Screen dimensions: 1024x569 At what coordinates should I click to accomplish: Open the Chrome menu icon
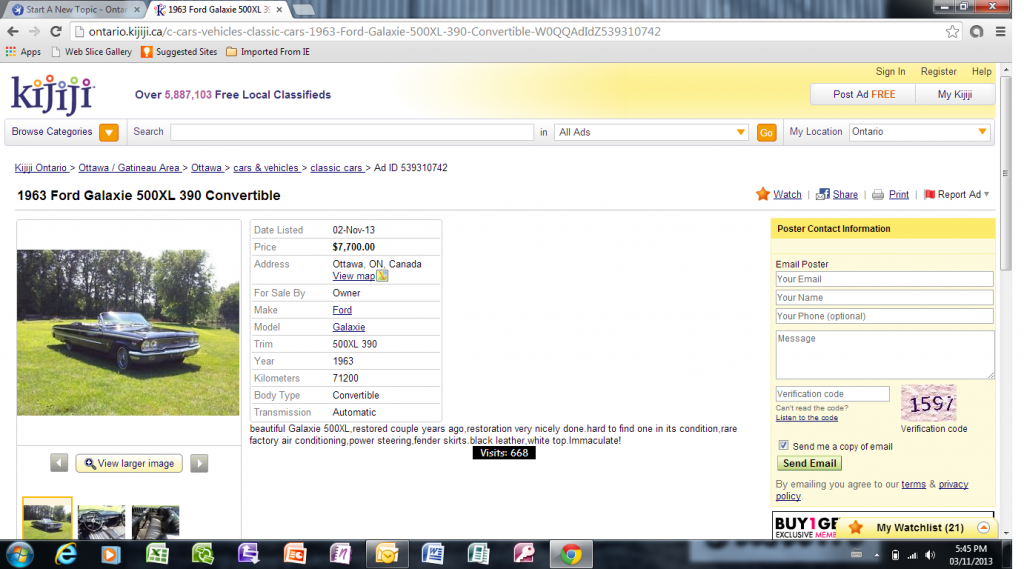1001,31
